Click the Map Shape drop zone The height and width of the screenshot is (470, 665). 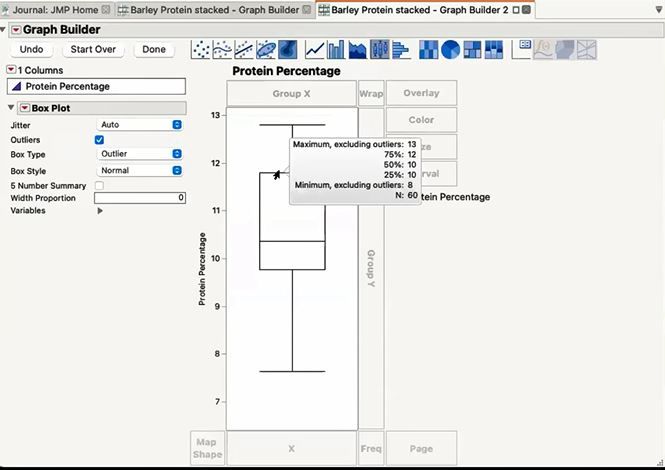[207, 448]
